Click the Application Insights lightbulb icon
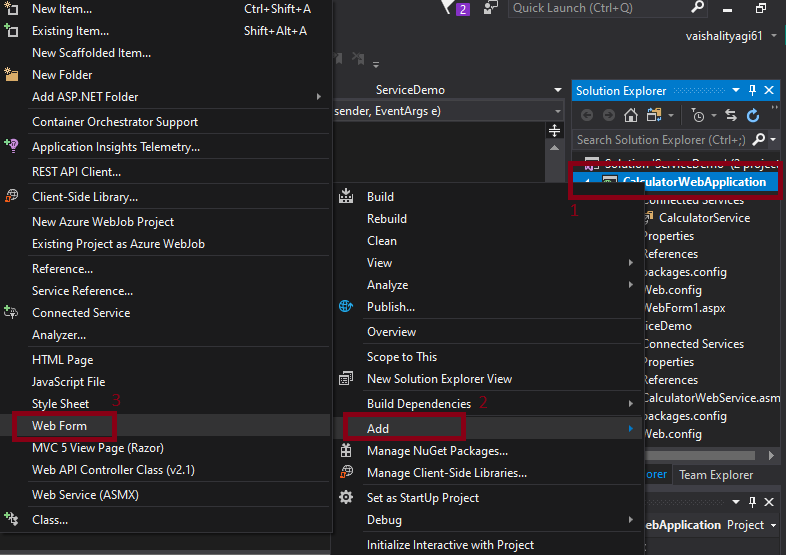This screenshot has width=786, height=555. [11, 146]
